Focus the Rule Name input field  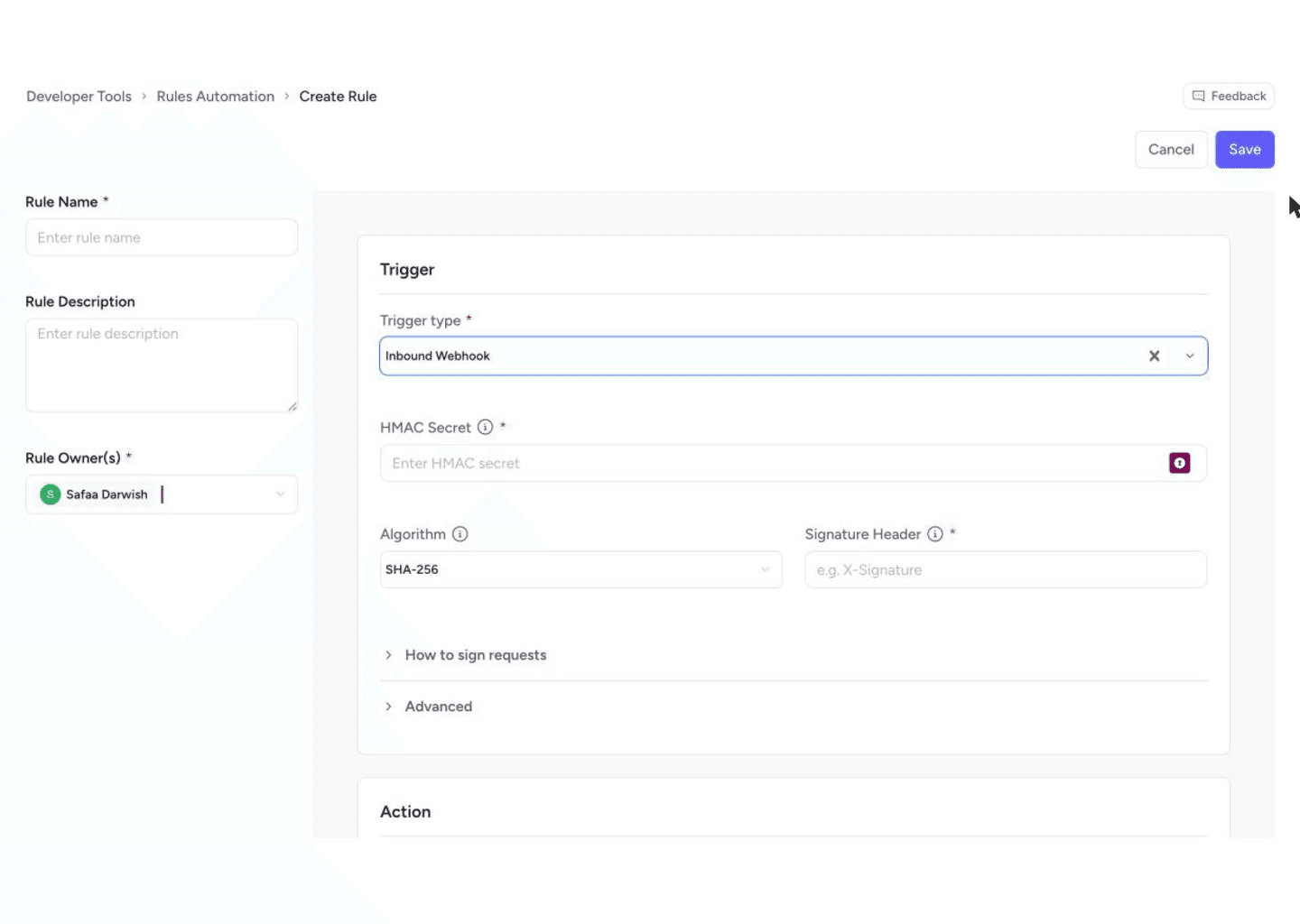coord(162,237)
